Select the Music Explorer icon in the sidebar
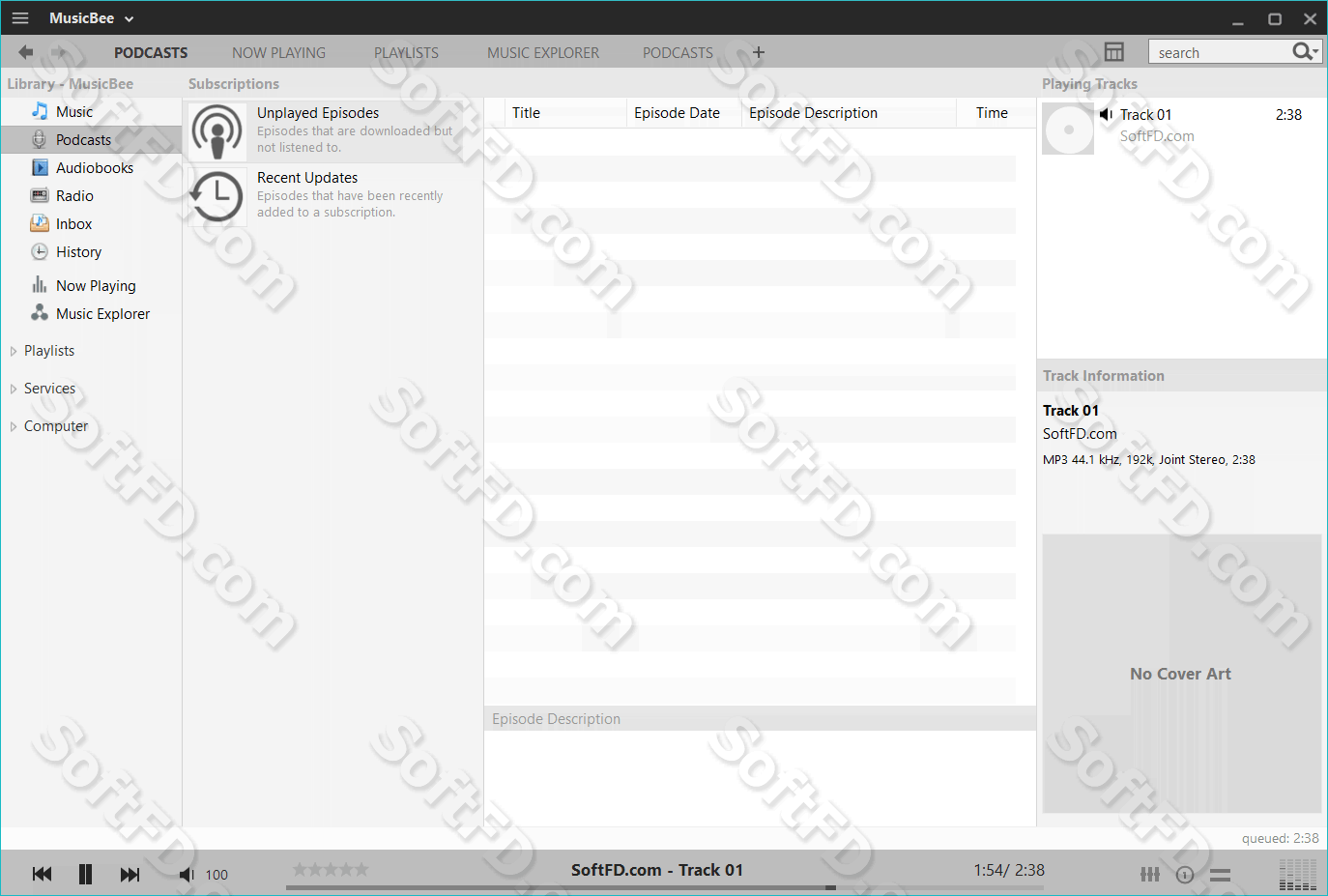The height and width of the screenshot is (896, 1328). (40, 312)
